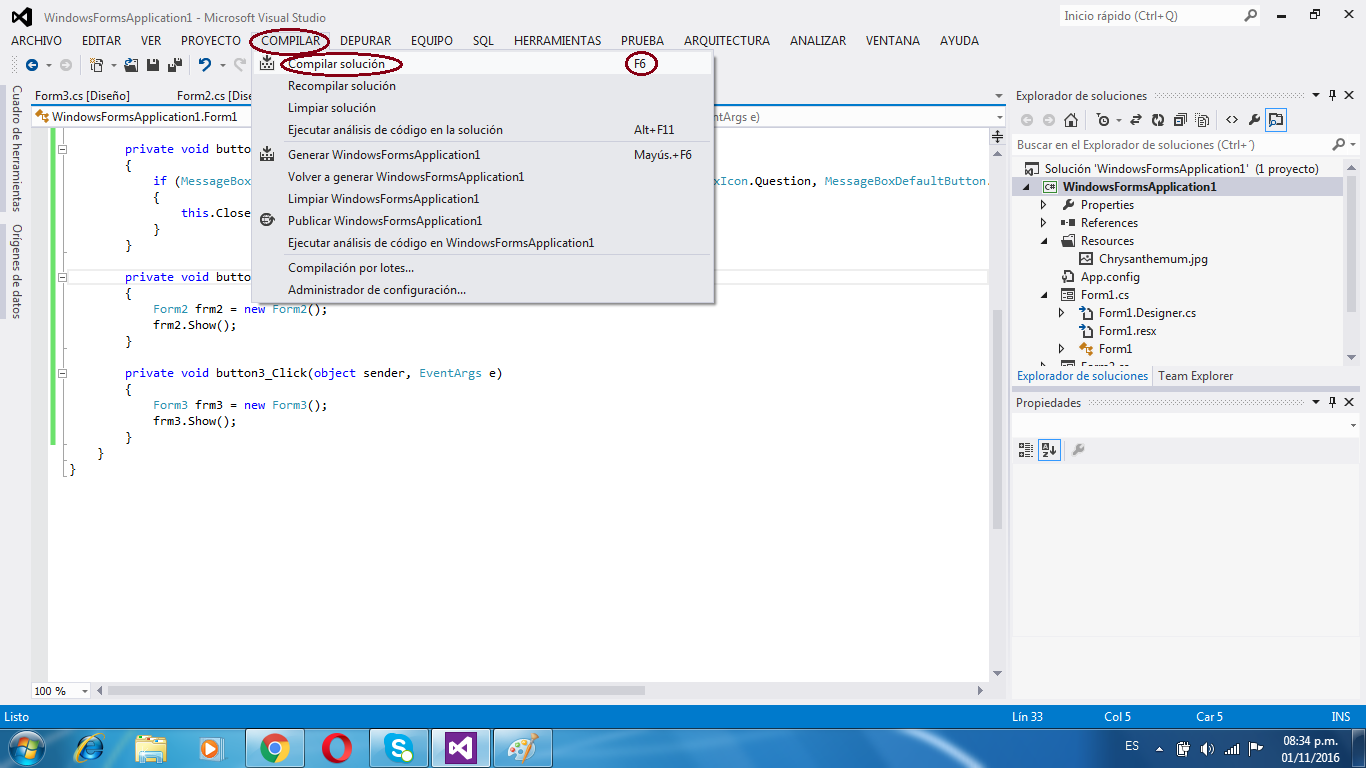Refresh the Solution Explorer
This screenshot has width=1366, height=768.
point(1158,119)
